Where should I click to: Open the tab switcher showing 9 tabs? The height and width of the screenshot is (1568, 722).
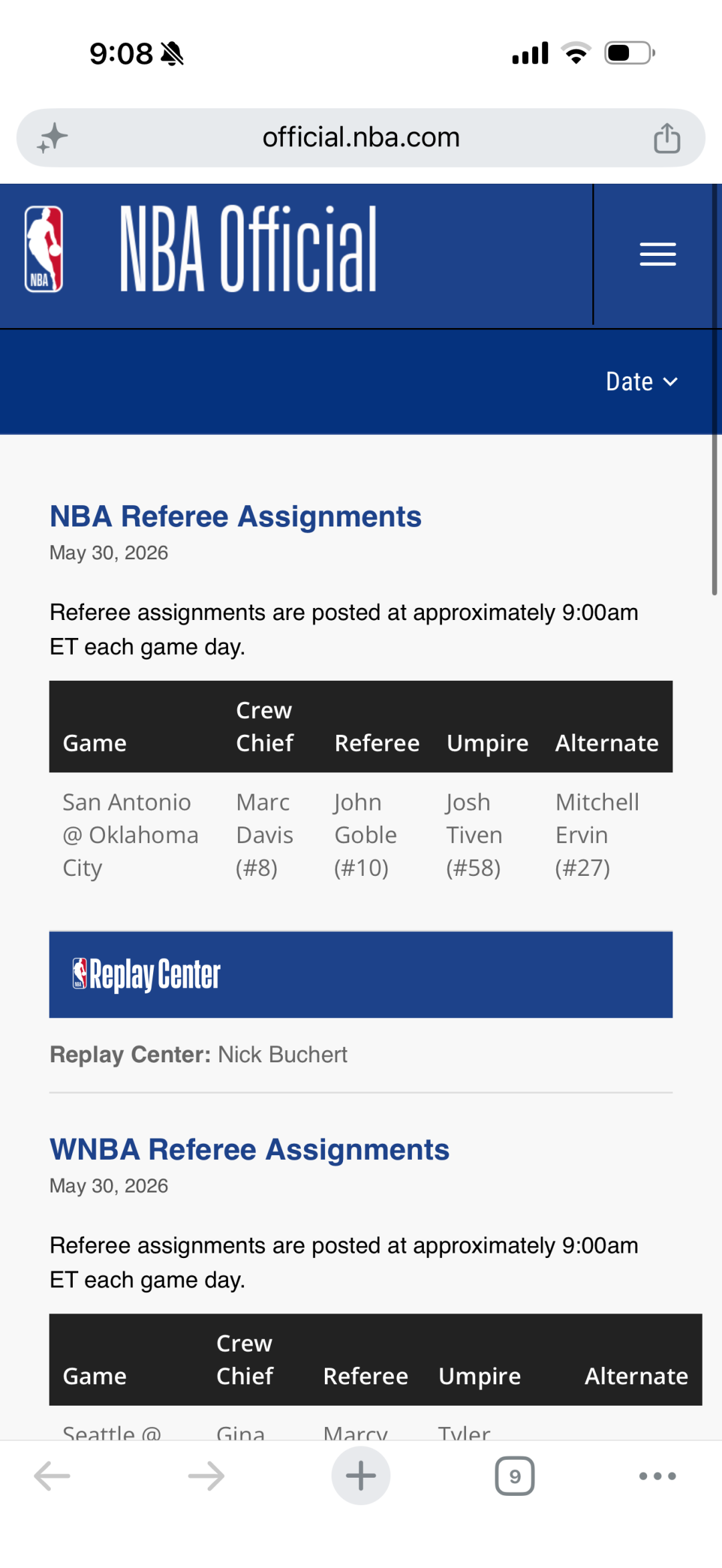pyautogui.click(x=515, y=1476)
